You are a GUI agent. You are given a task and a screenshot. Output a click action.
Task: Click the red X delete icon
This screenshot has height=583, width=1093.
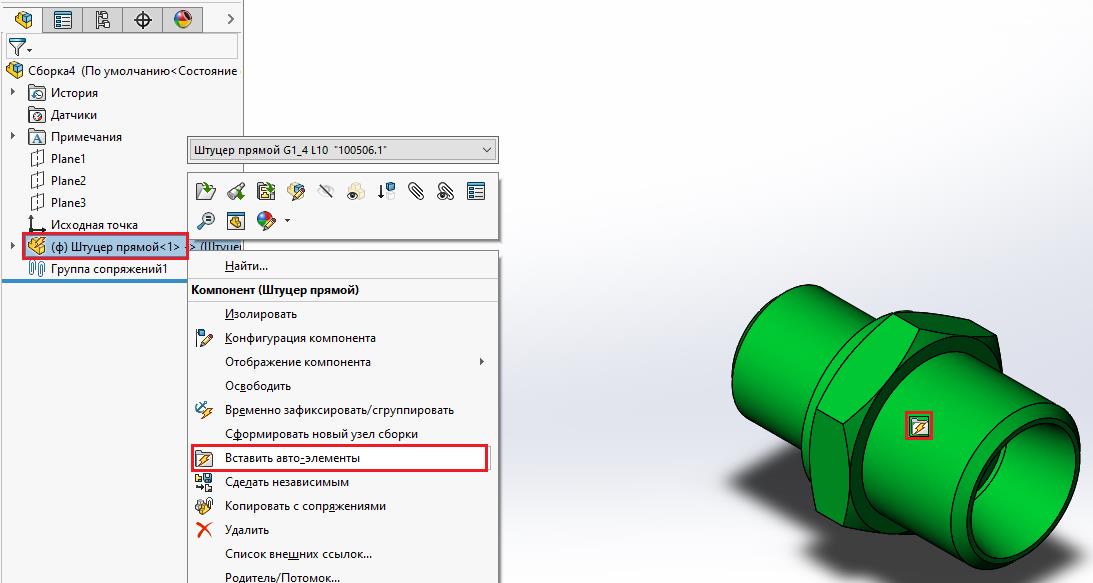[x=204, y=530]
